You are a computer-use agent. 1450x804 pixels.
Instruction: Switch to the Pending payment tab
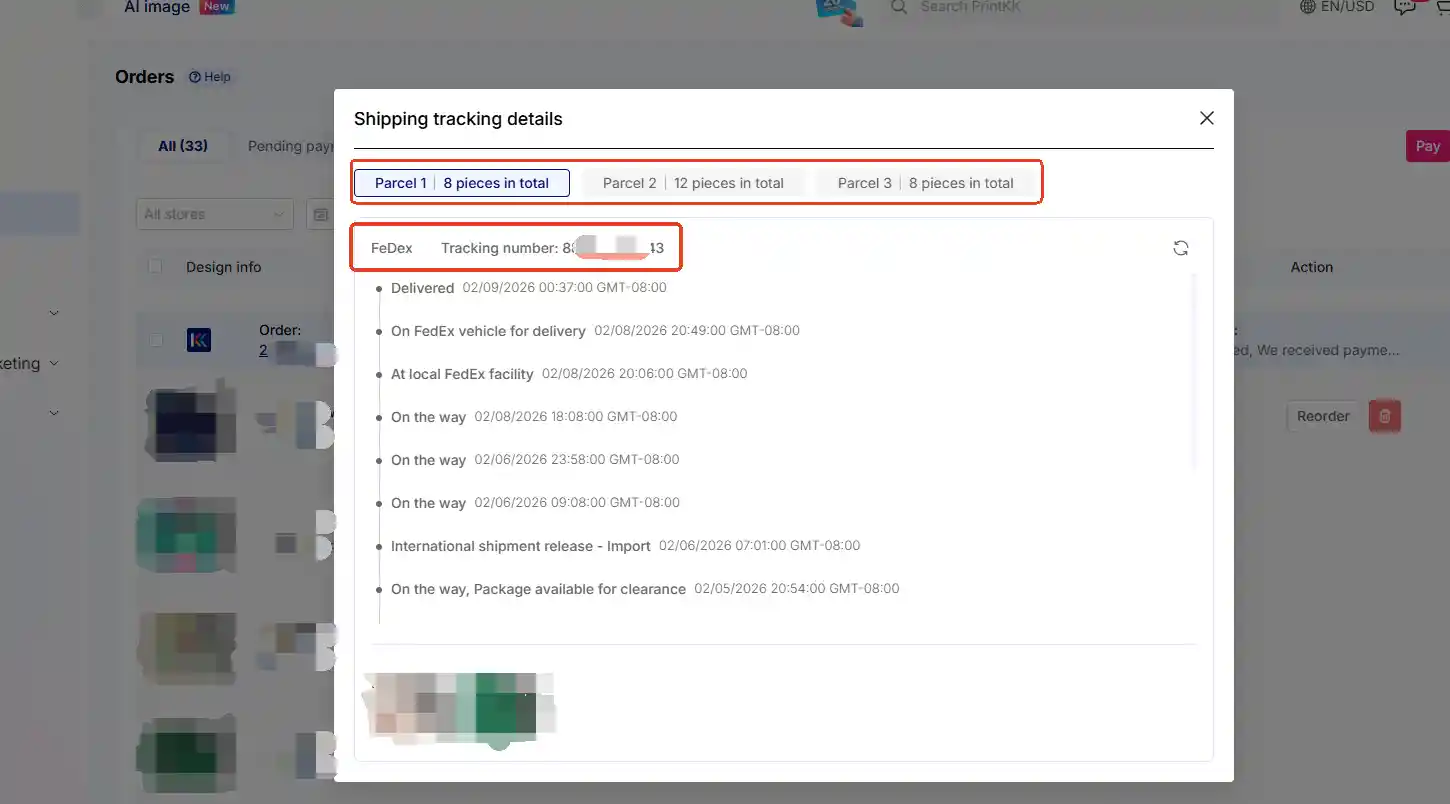pos(291,145)
